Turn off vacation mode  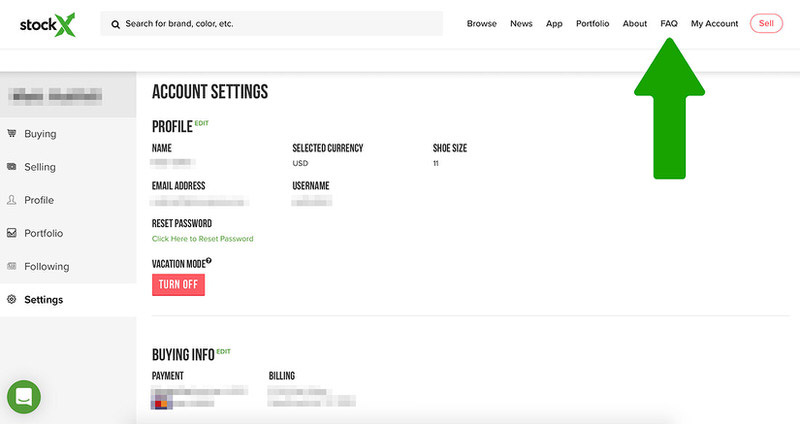(178, 285)
